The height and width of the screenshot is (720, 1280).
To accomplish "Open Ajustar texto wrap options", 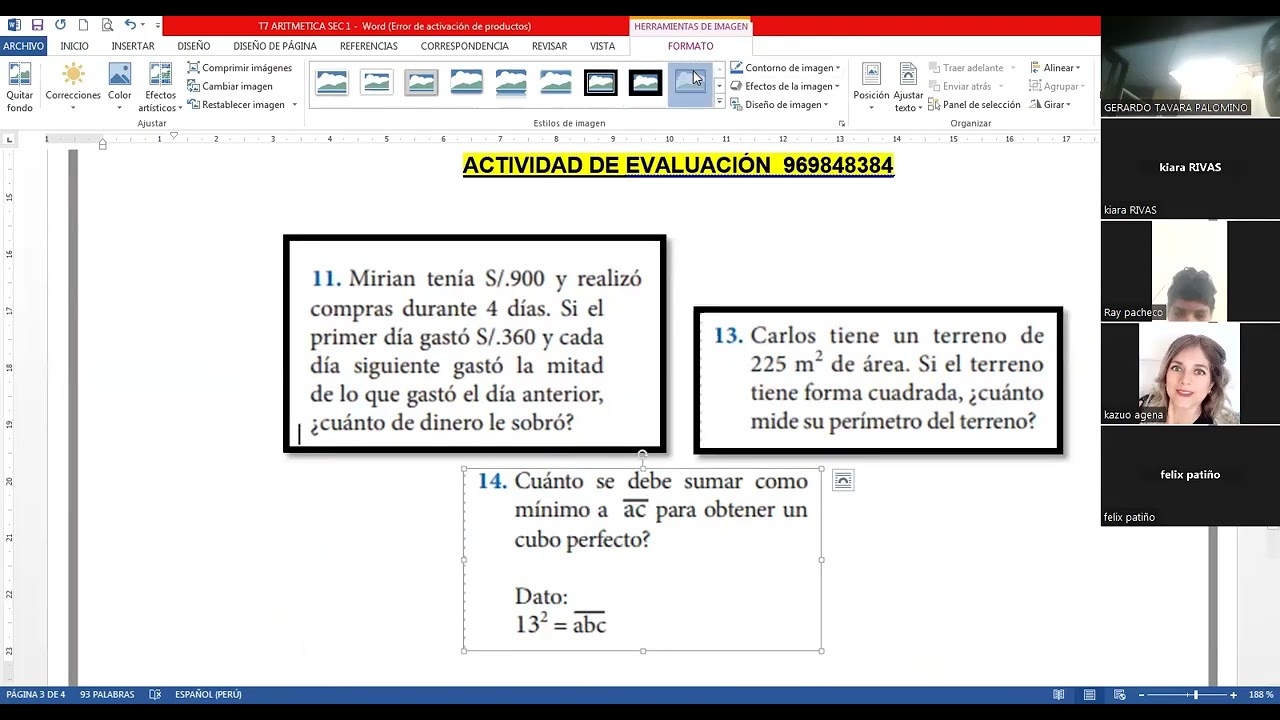I will (x=908, y=88).
